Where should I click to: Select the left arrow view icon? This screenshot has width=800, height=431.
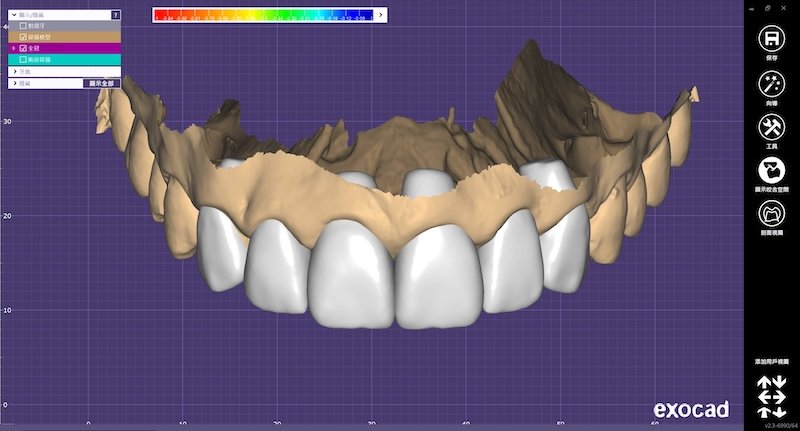[x=764, y=397]
